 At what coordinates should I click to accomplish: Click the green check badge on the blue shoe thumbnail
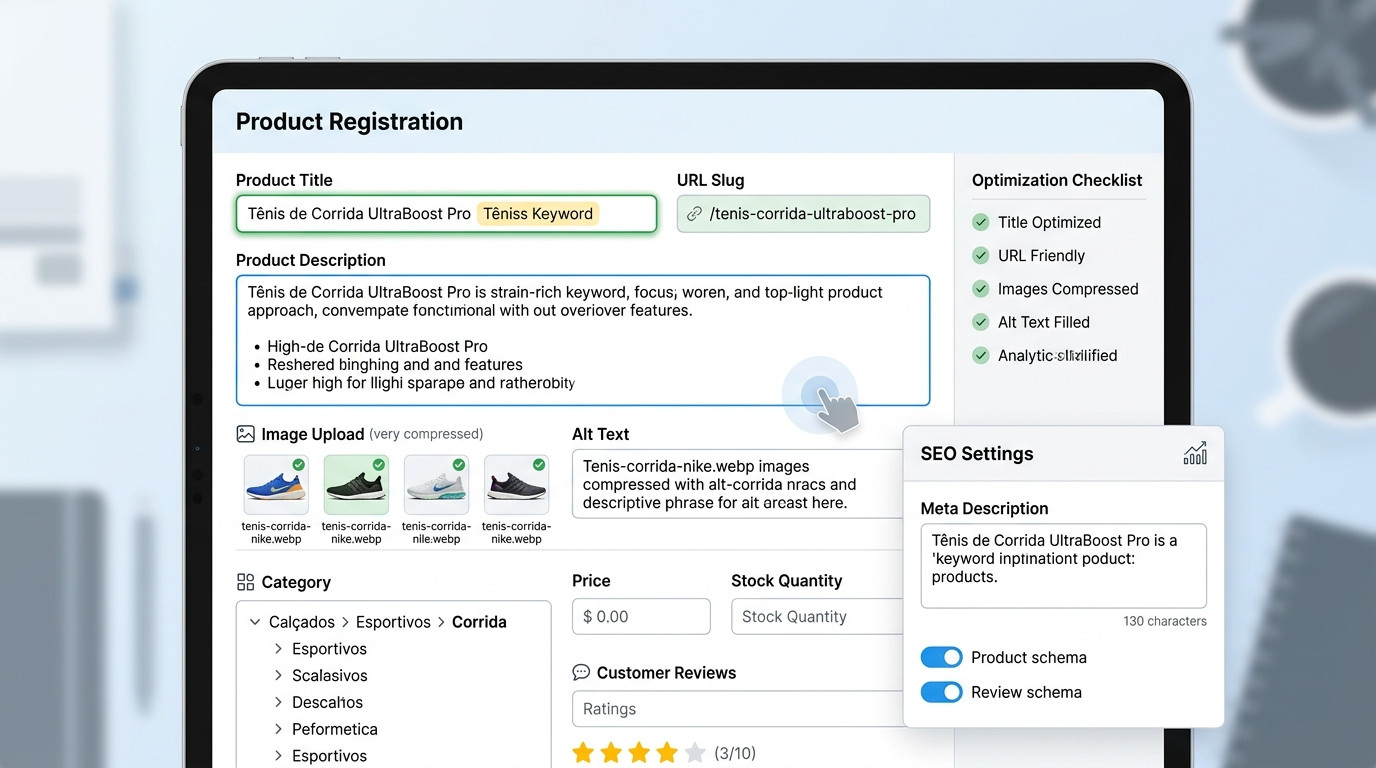[x=299, y=464]
